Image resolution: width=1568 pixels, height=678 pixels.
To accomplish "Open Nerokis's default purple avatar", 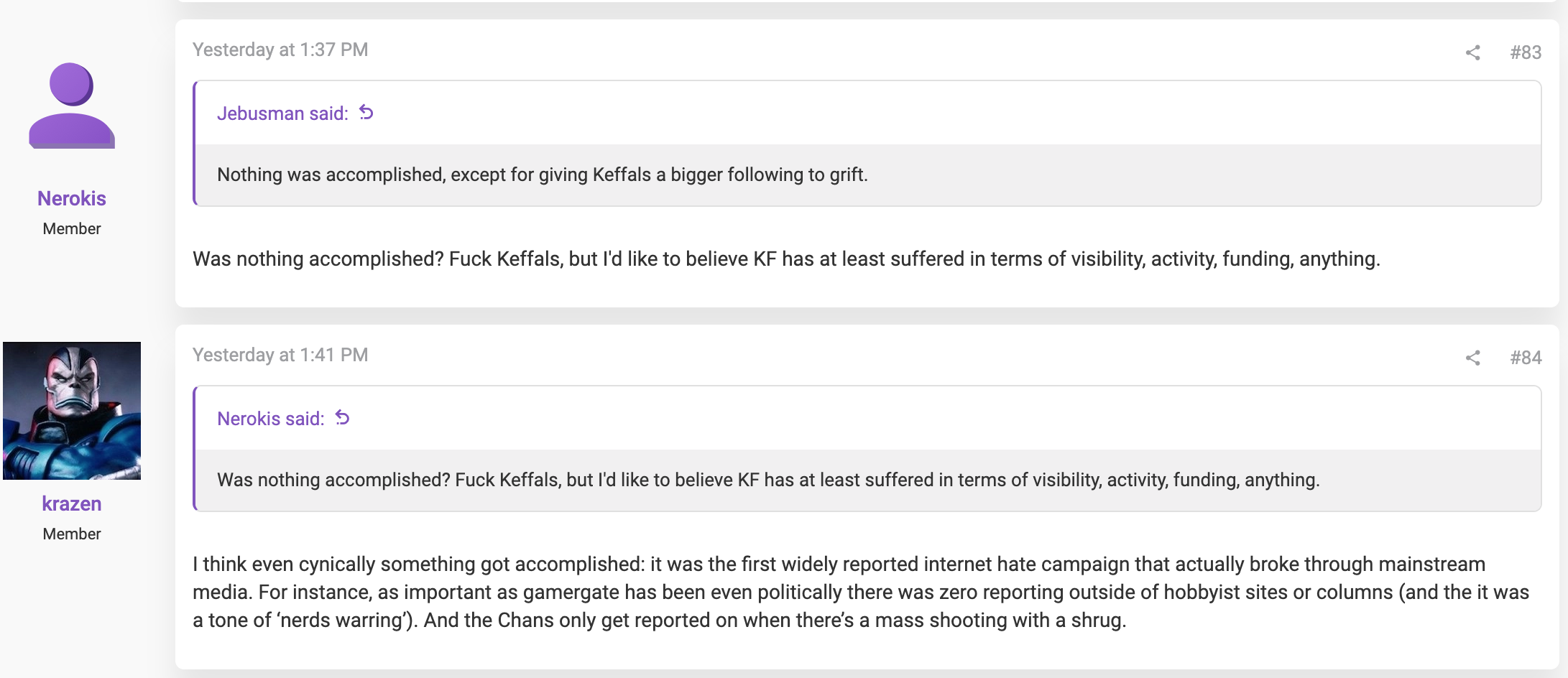I will [x=72, y=106].
